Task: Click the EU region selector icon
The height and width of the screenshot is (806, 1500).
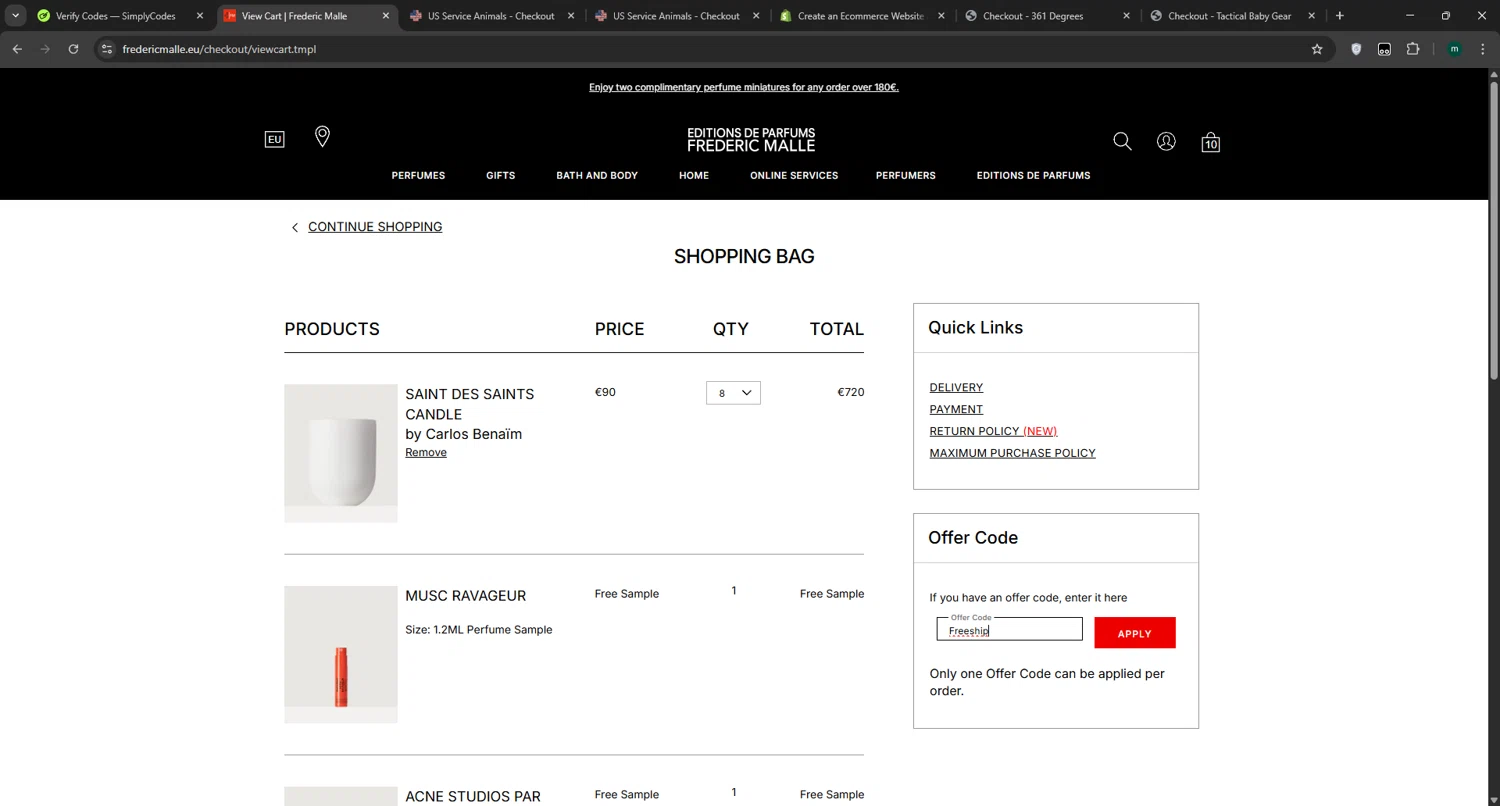Action: [274, 140]
